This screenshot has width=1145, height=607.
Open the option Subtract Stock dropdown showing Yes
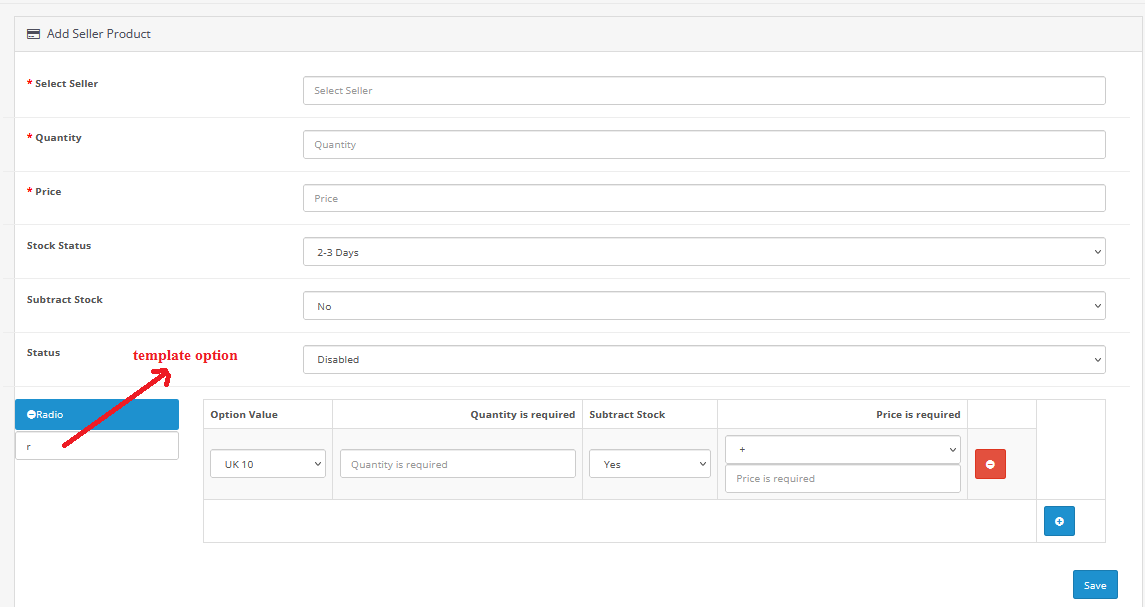tap(650, 464)
